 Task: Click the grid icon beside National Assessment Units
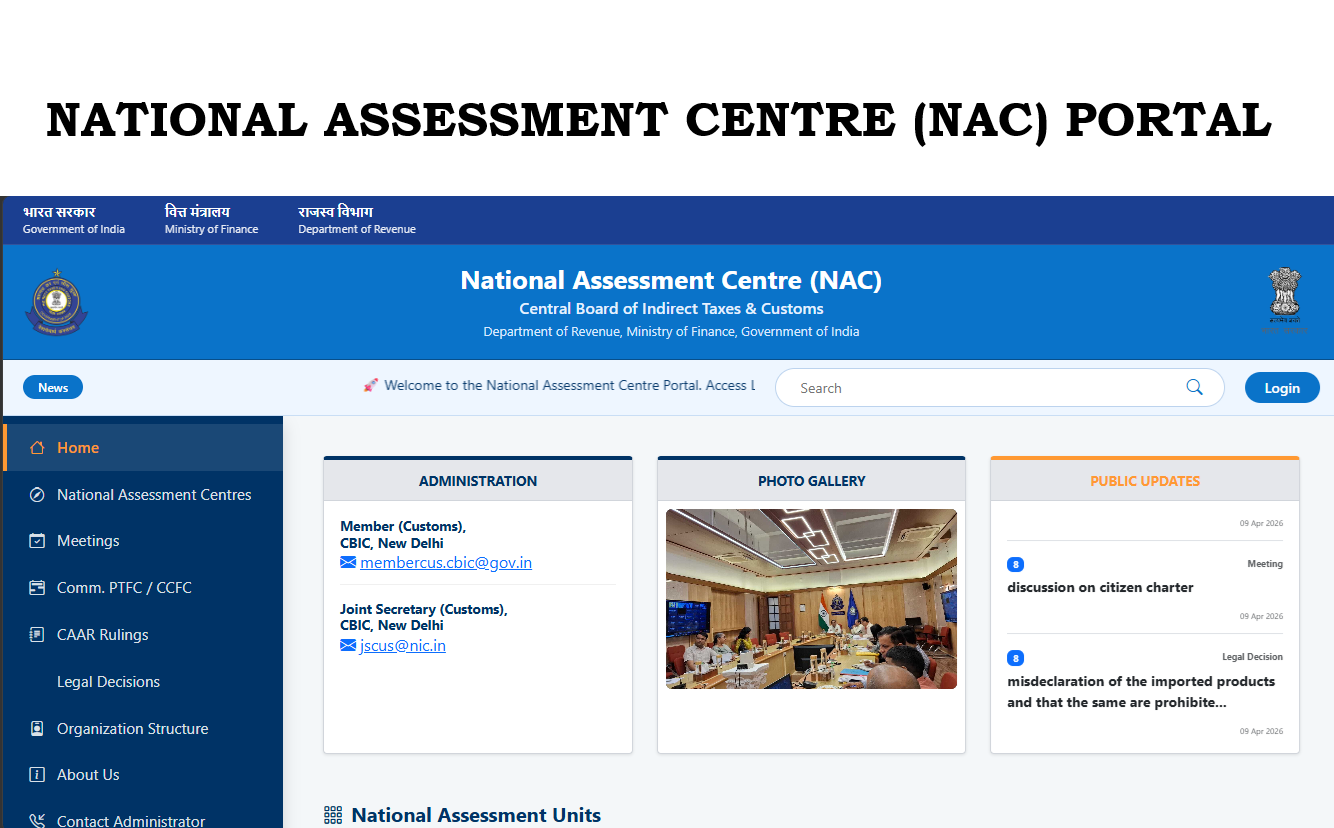(x=333, y=816)
